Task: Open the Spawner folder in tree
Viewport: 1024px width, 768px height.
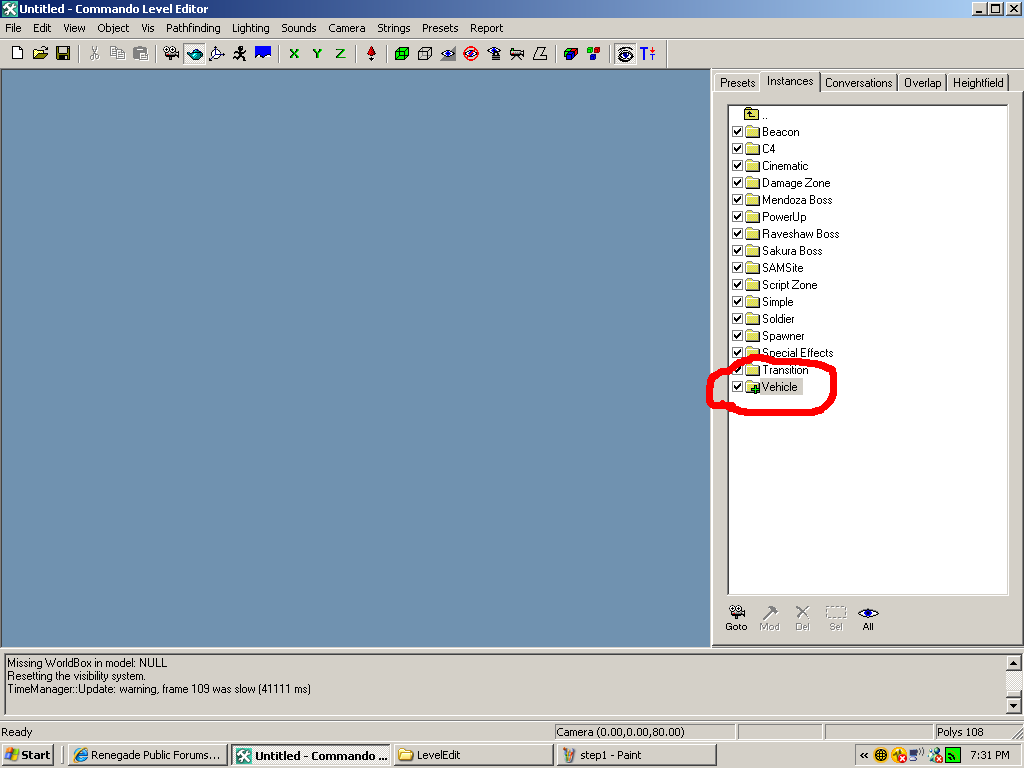Action: 782,336
